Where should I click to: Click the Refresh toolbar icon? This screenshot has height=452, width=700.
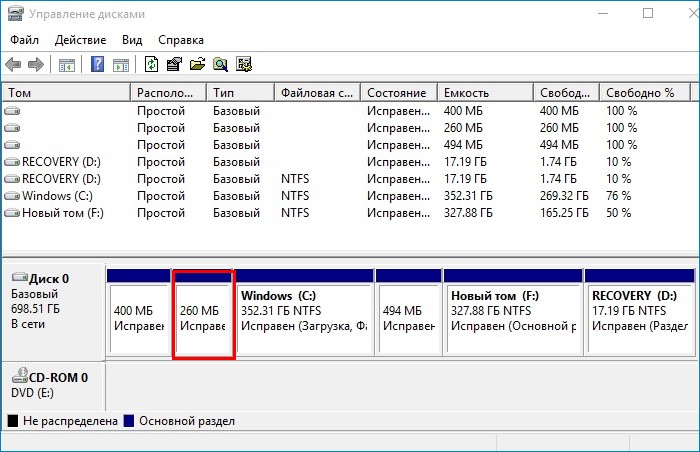tap(151, 65)
